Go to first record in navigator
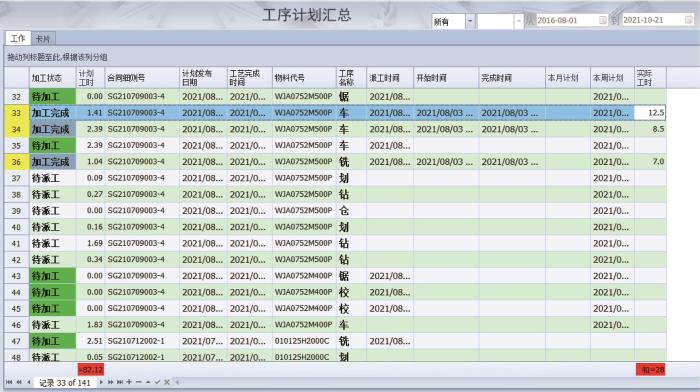 9,382
